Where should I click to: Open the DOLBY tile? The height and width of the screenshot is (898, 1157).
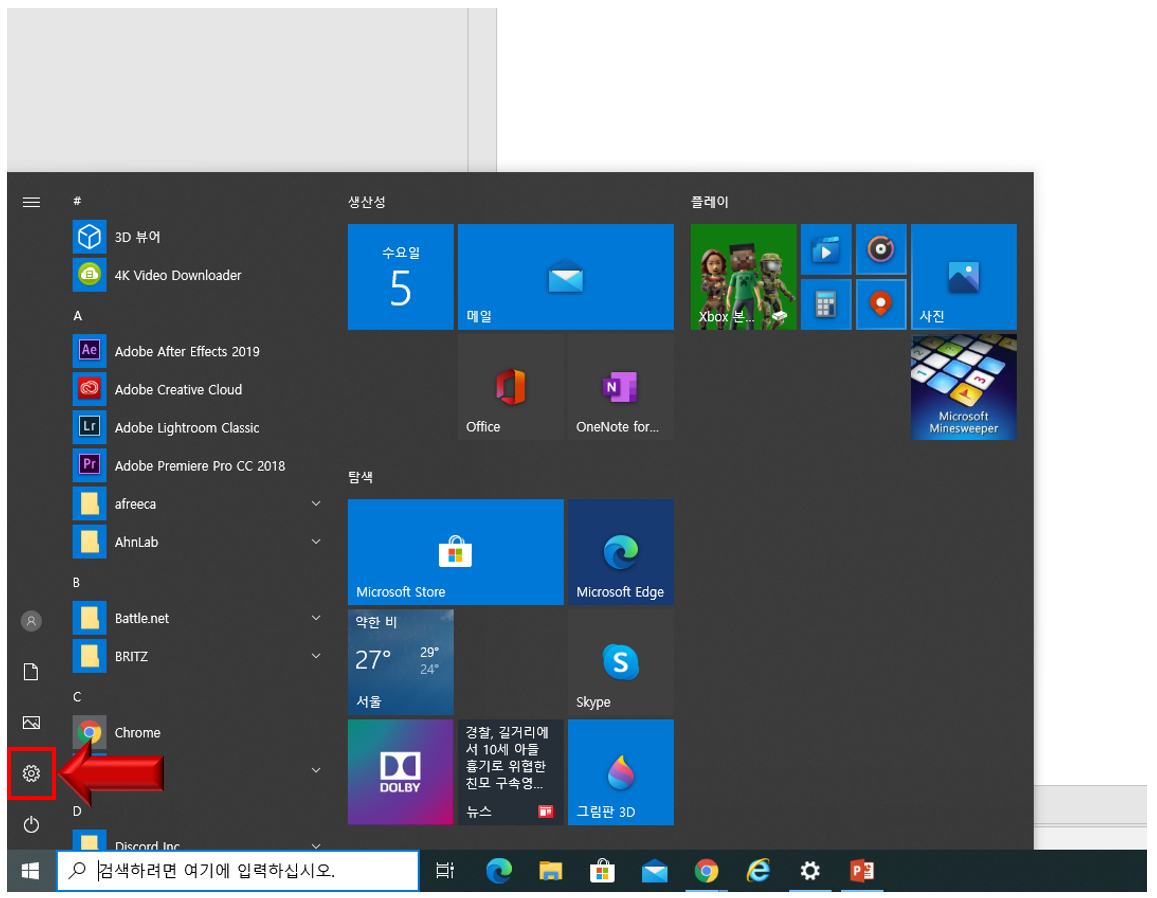coord(401,772)
